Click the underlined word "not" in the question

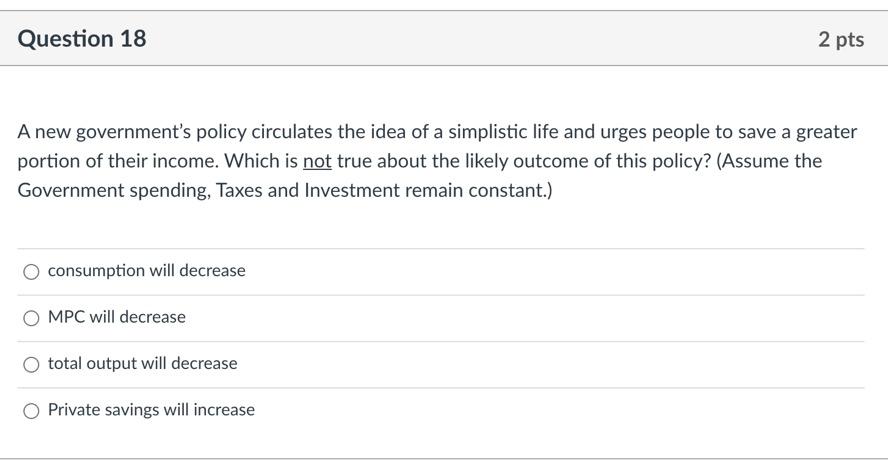pos(317,161)
